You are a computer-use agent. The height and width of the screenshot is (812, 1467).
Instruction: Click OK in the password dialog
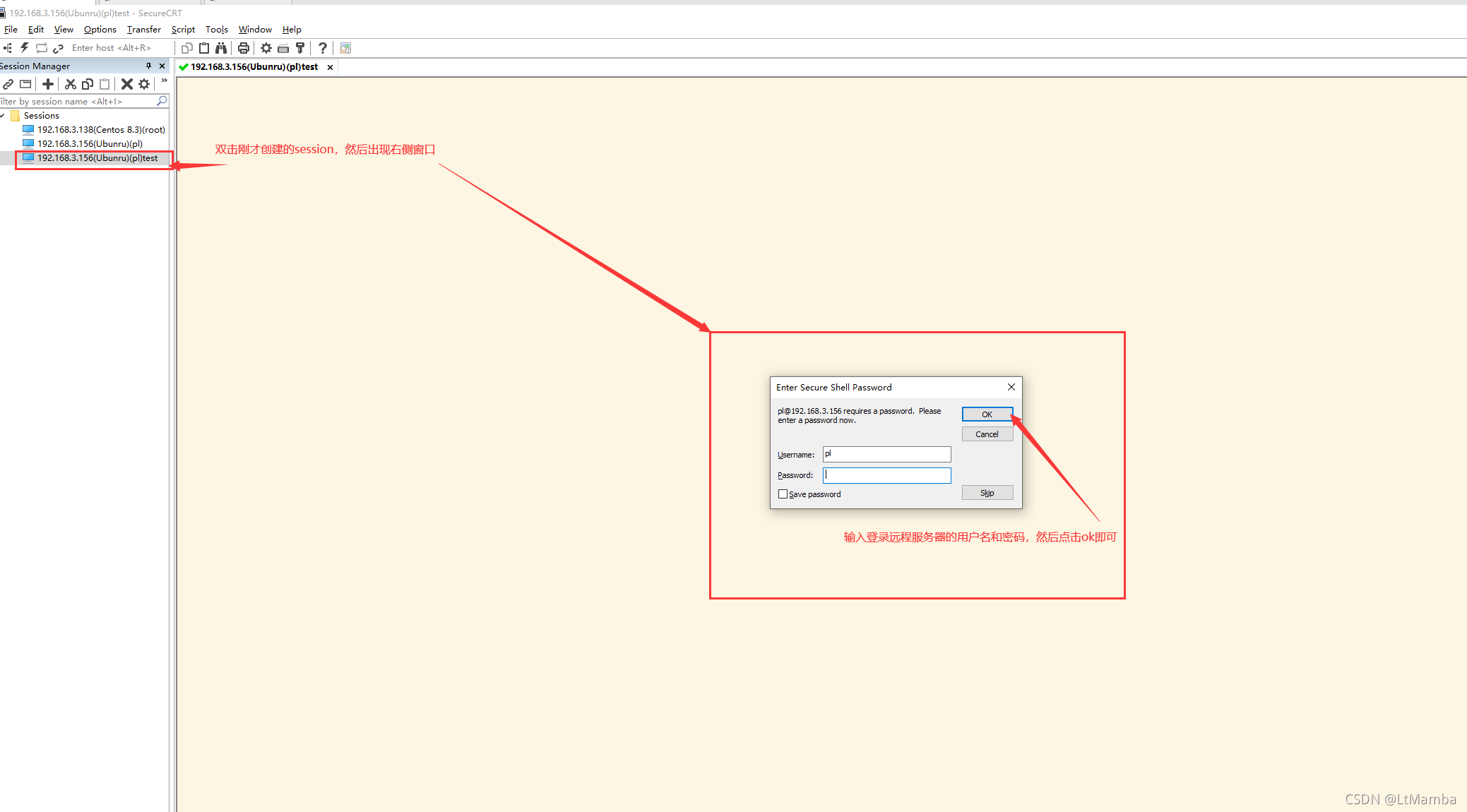[987, 414]
